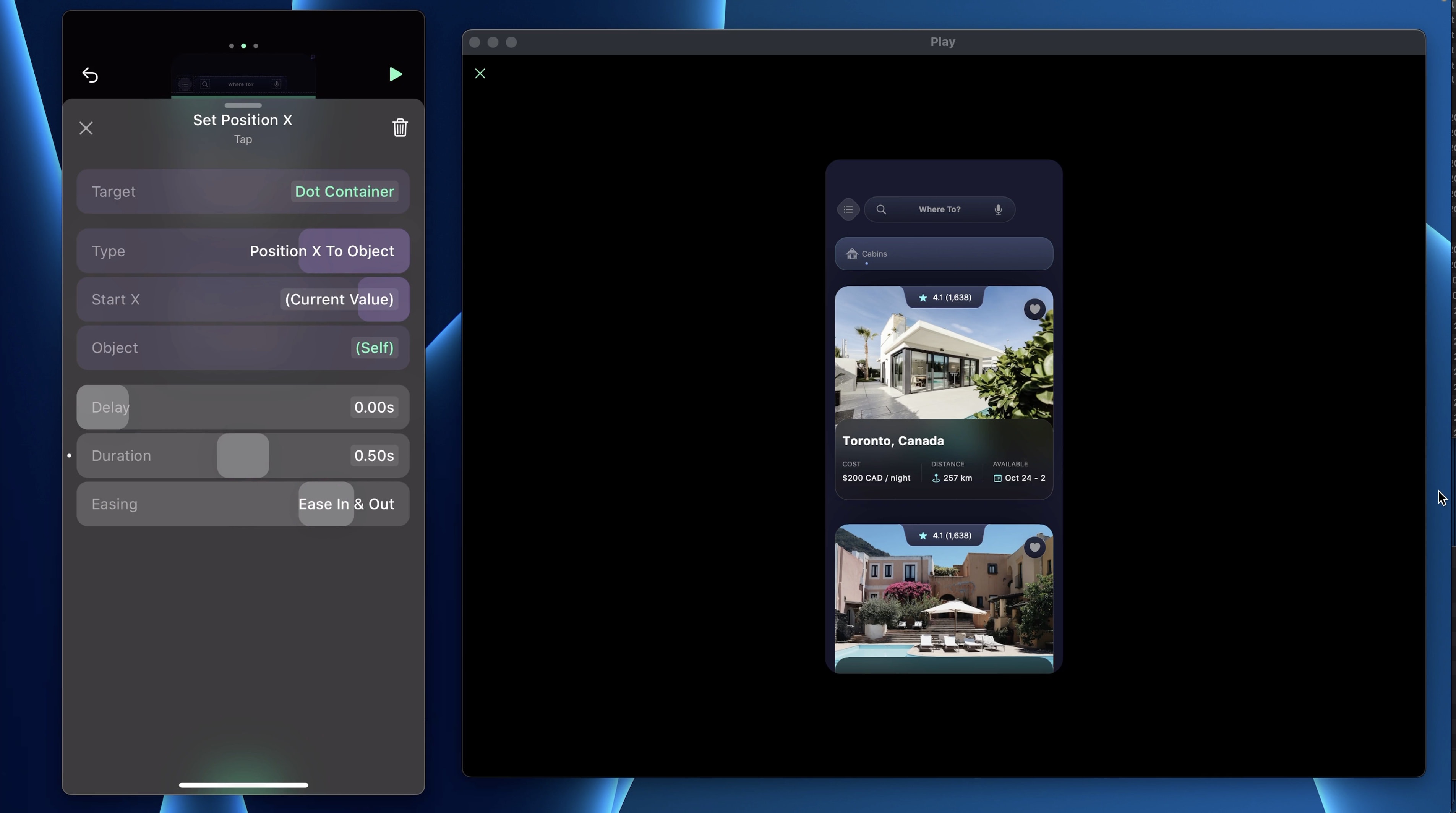1456x813 pixels.
Task: Tap the microphone icon in search bar
Action: point(998,210)
